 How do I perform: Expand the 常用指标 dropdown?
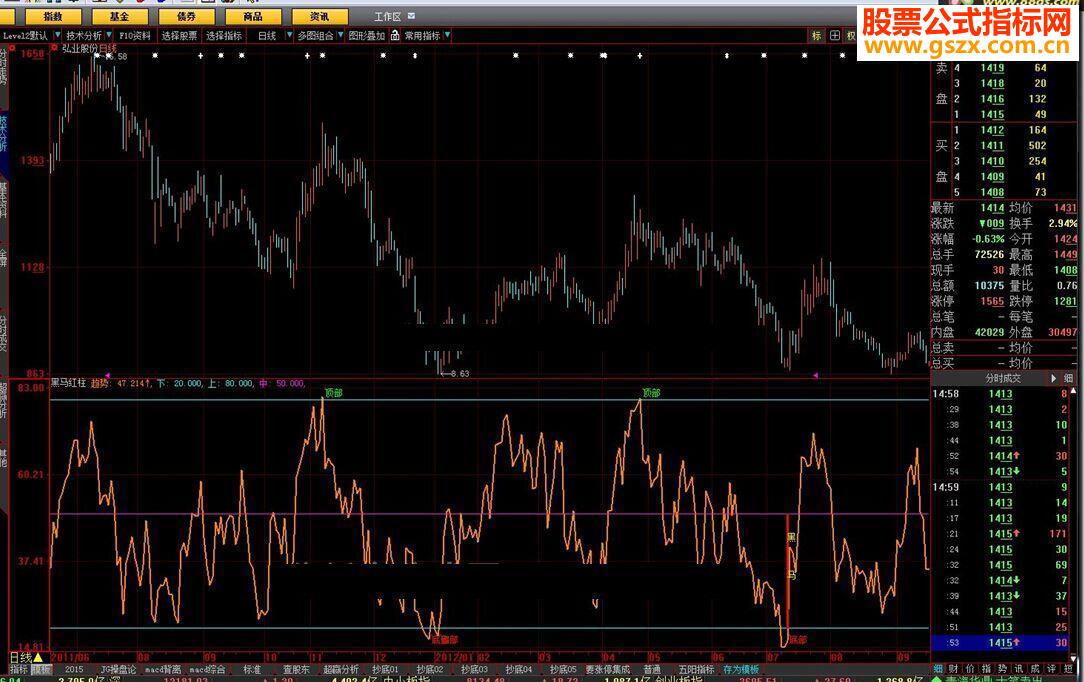[447, 36]
